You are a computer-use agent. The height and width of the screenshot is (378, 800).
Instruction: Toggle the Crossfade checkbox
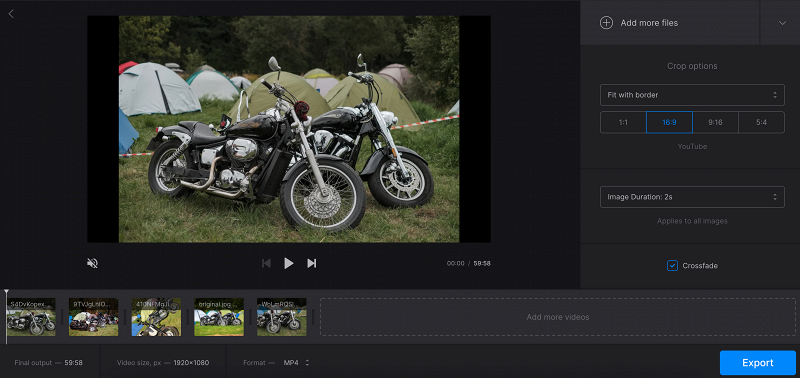(x=672, y=265)
